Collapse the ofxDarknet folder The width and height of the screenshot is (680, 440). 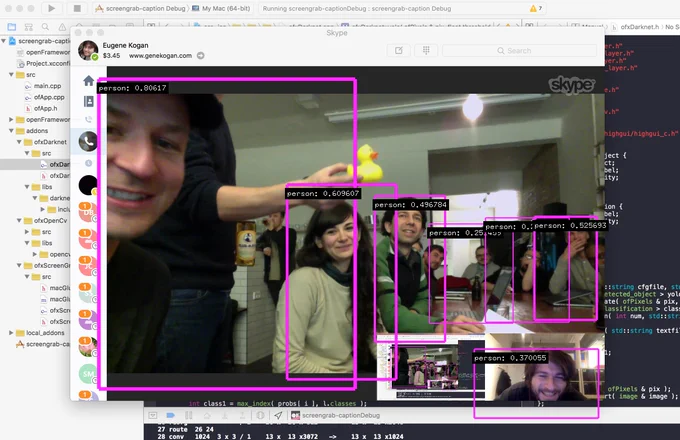click(x=19, y=142)
